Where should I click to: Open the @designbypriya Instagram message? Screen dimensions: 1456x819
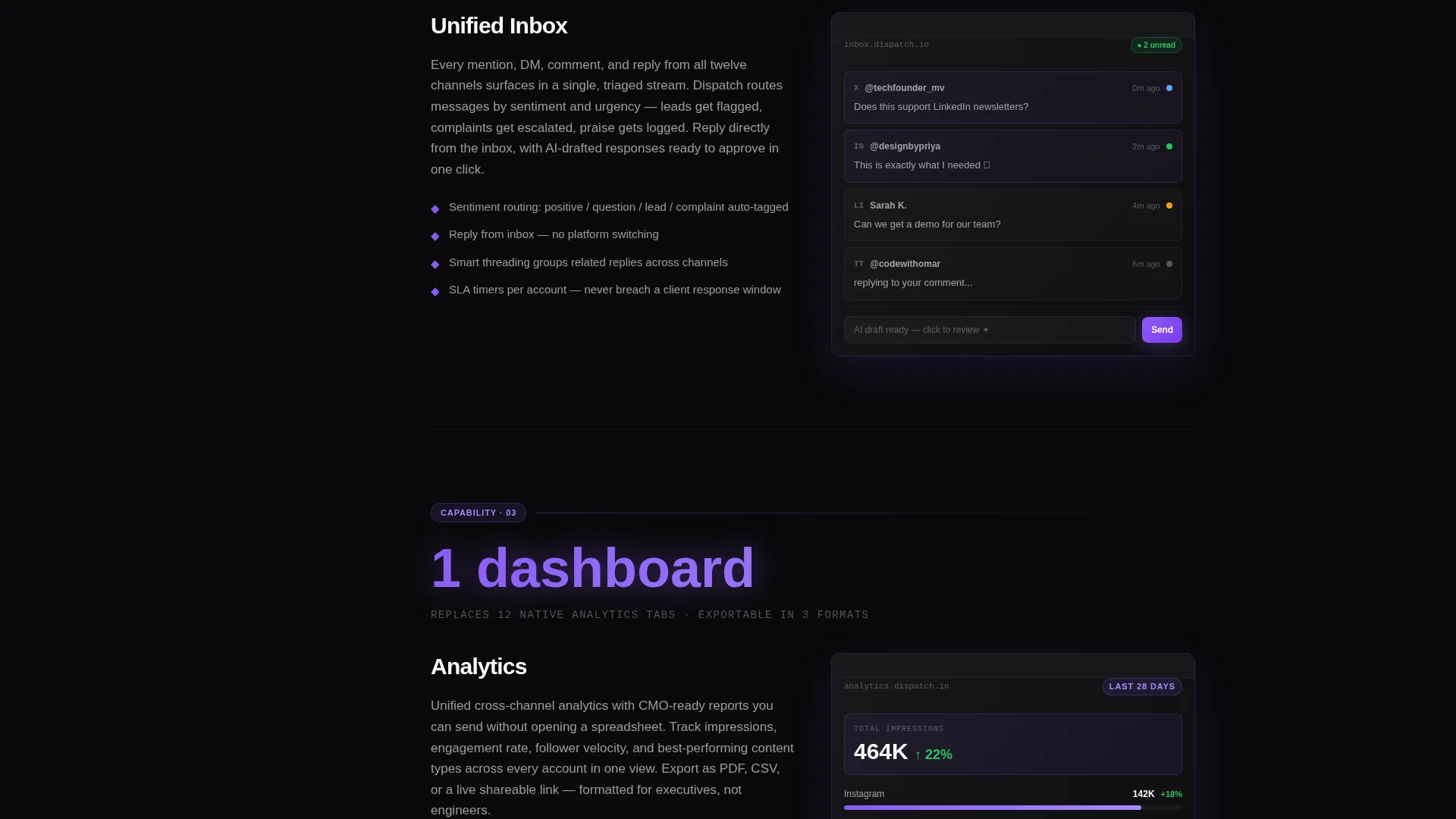click(x=1012, y=155)
